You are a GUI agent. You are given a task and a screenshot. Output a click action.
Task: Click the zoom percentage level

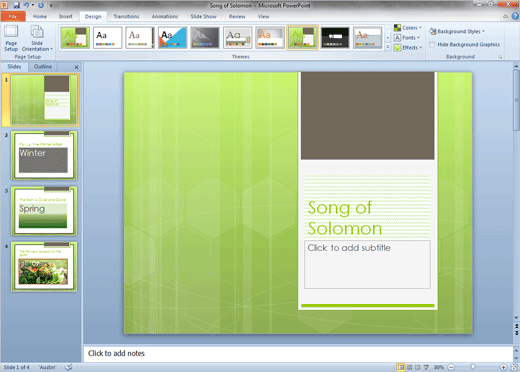(x=439, y=367)
